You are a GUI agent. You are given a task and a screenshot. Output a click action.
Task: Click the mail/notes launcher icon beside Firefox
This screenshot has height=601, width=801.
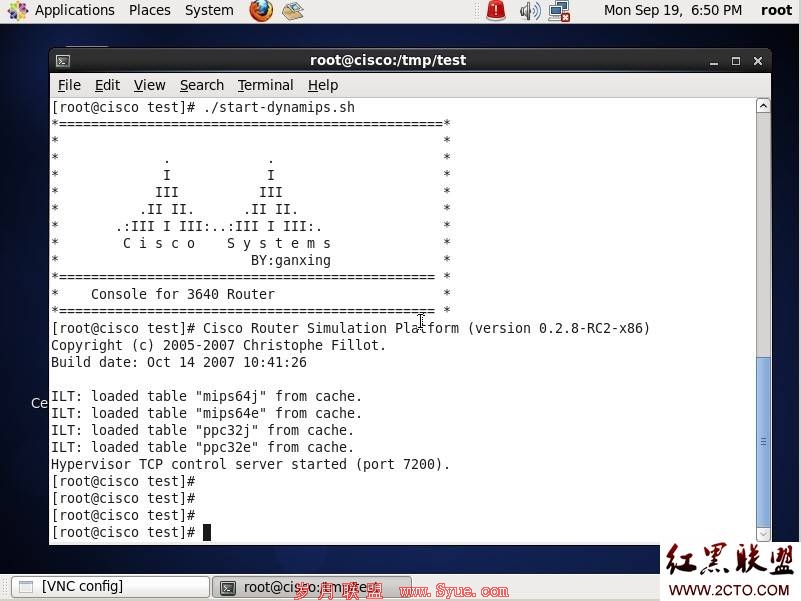(x=292, y=11)
